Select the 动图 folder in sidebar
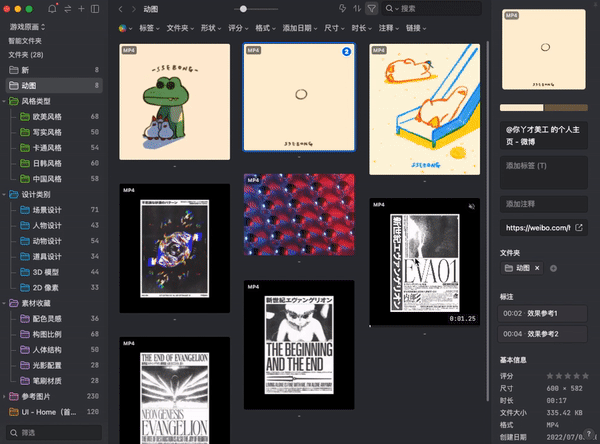600x444 pixels. point(54,85)
